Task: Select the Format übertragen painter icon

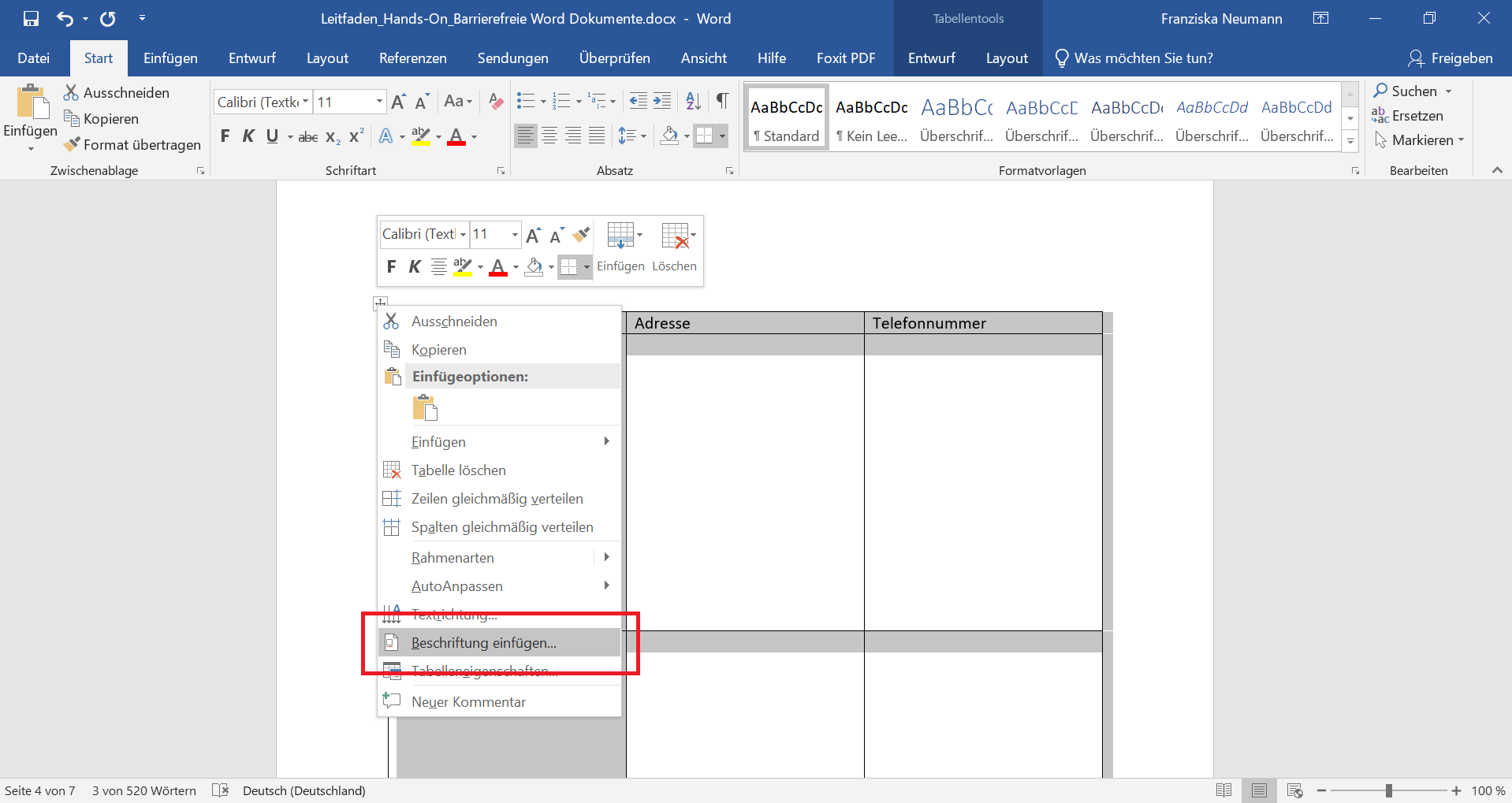Action: (x=72, y=144)
